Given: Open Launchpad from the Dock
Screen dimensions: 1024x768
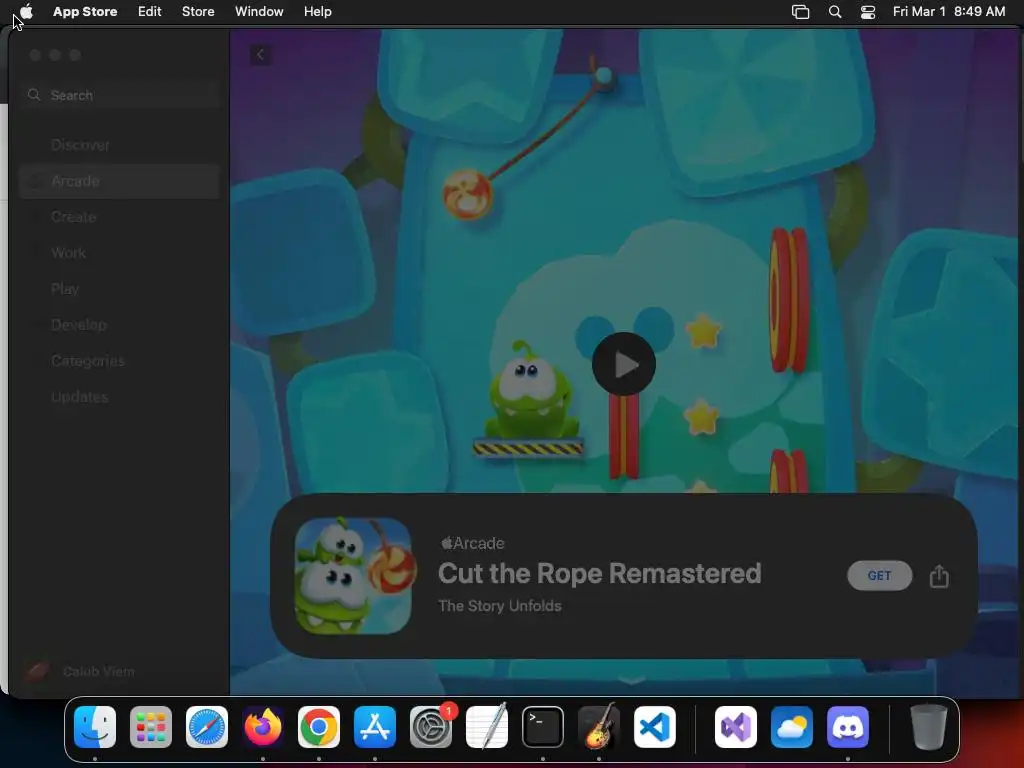Looking at the screenshot, I should [x=151, y=727].
